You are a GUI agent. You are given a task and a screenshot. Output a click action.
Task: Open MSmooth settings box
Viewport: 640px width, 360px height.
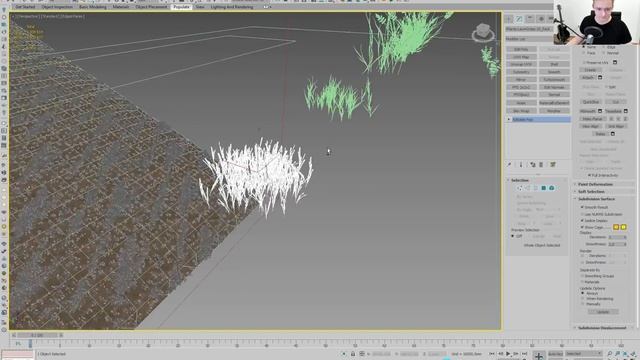[600, 111]
